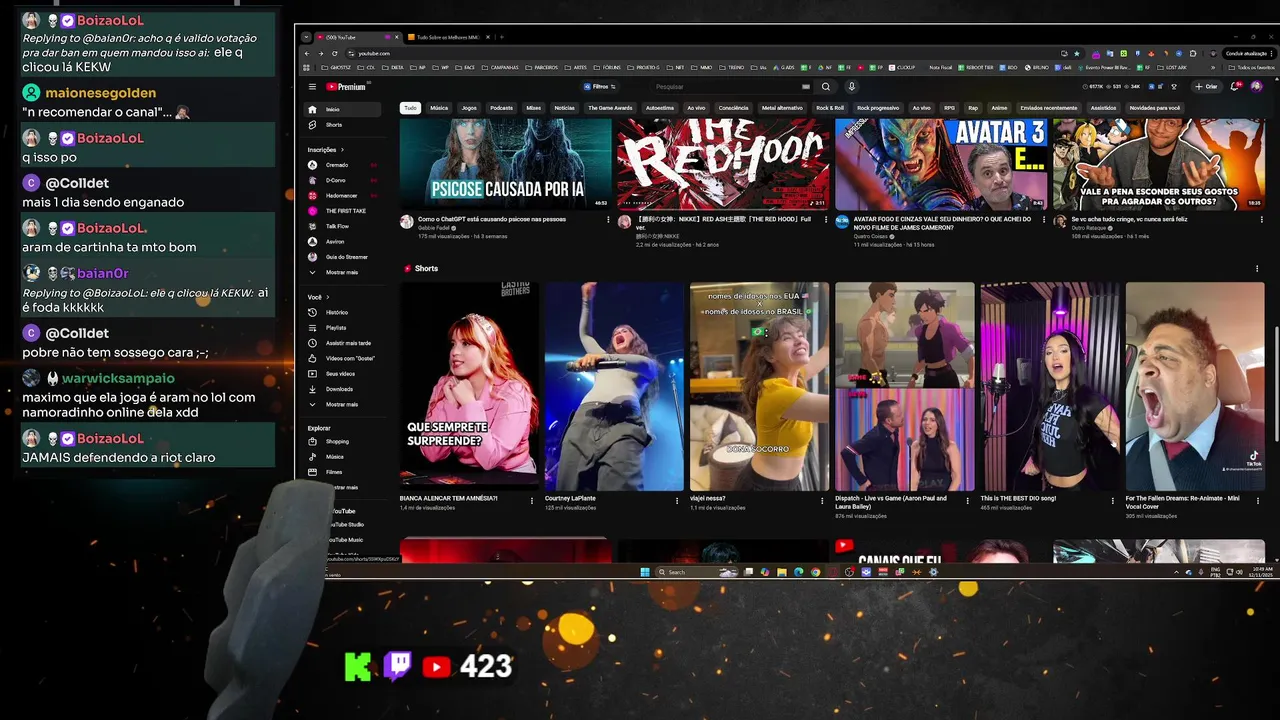Open Shopping under Explorar
The height and width of the screenshot is (720, 1280).
(x=340, y=441)
